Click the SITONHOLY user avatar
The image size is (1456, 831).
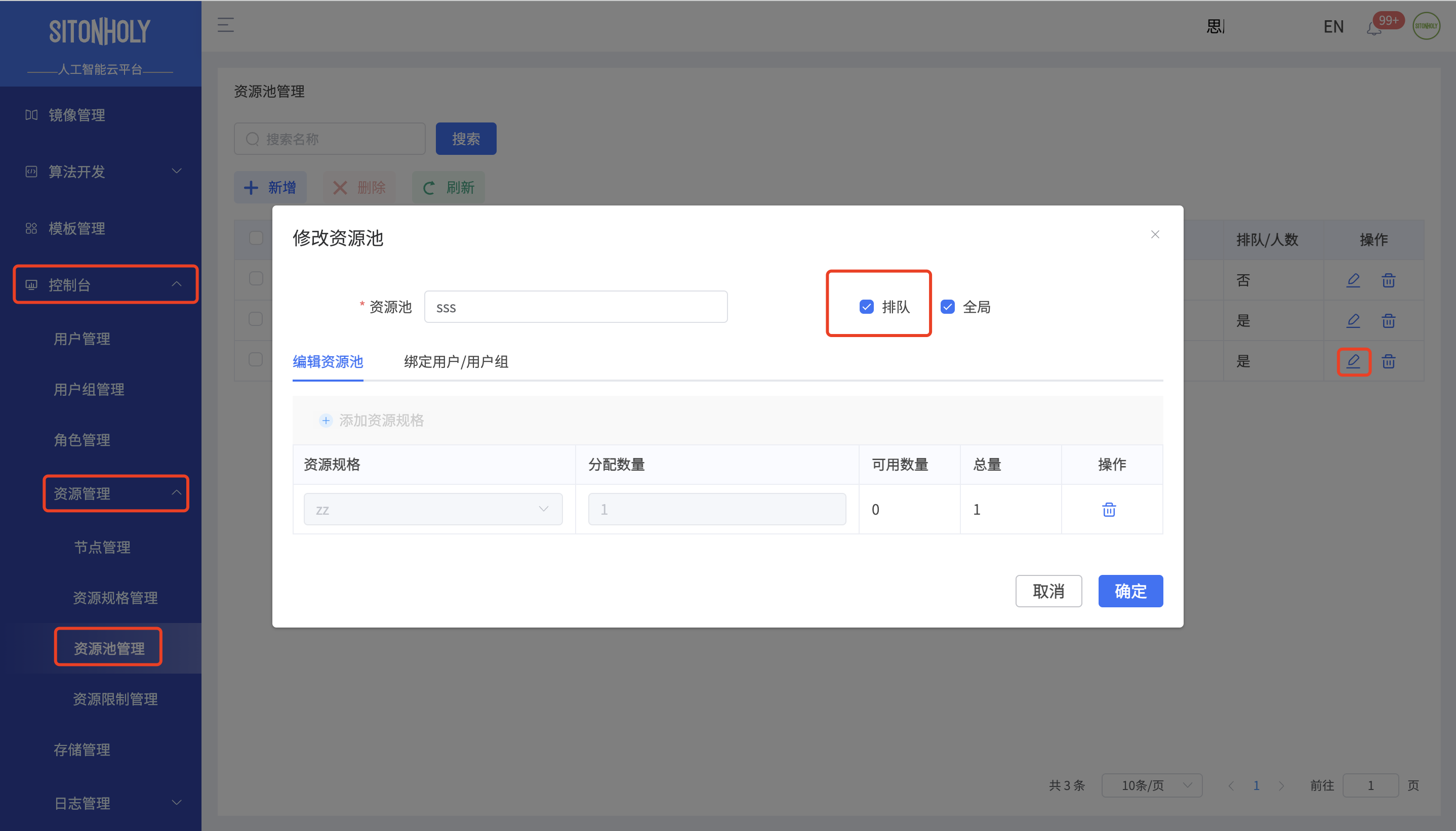1426,26
